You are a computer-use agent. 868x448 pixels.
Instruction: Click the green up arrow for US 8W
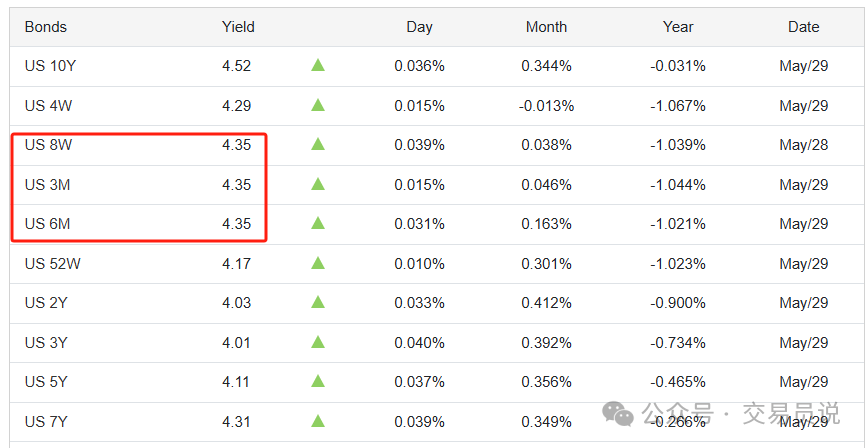tap(318, 145)
